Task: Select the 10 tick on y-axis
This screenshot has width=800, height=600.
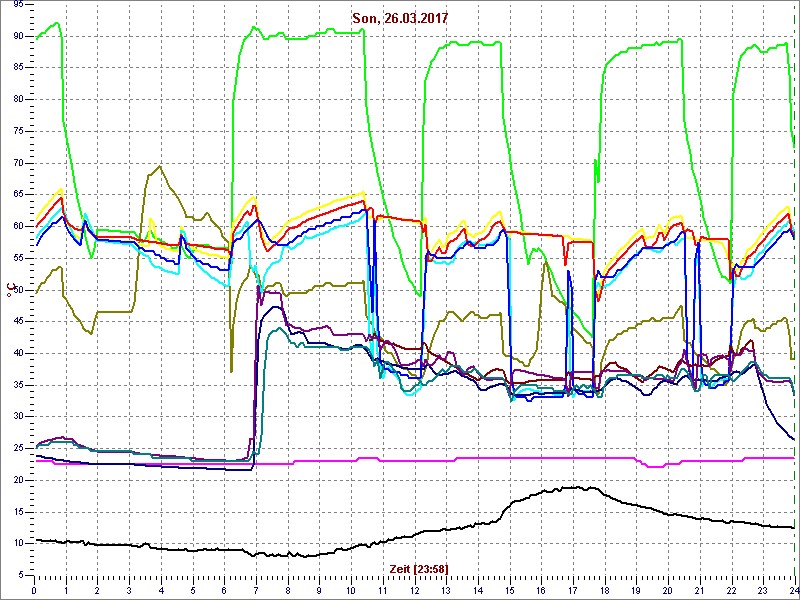Action: pyautogui.click(x=17, y=543)
